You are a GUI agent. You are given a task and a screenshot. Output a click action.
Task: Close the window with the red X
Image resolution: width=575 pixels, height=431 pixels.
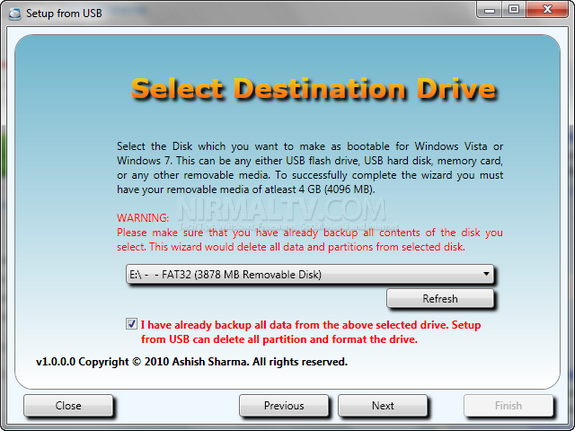pyautogui.click(x=547, y=10)
